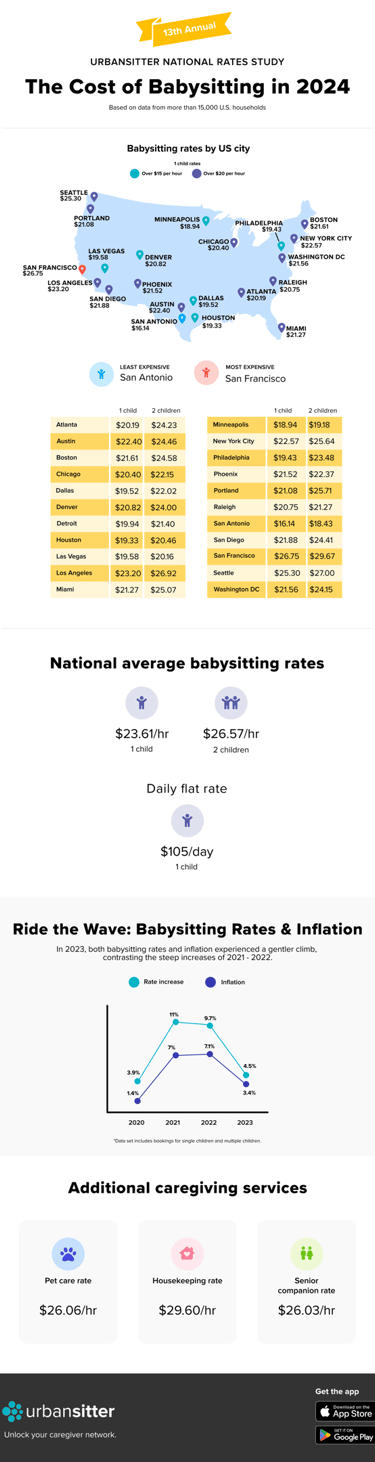Click the pet care paw icon

click(x=68, y=1252)
